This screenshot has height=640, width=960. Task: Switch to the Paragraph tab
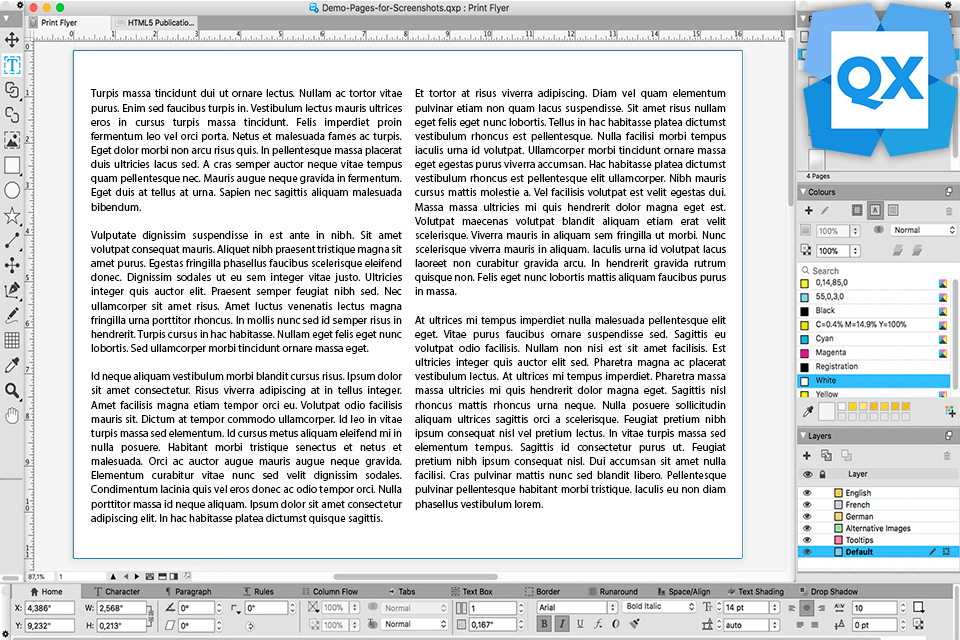click(188, 592)
